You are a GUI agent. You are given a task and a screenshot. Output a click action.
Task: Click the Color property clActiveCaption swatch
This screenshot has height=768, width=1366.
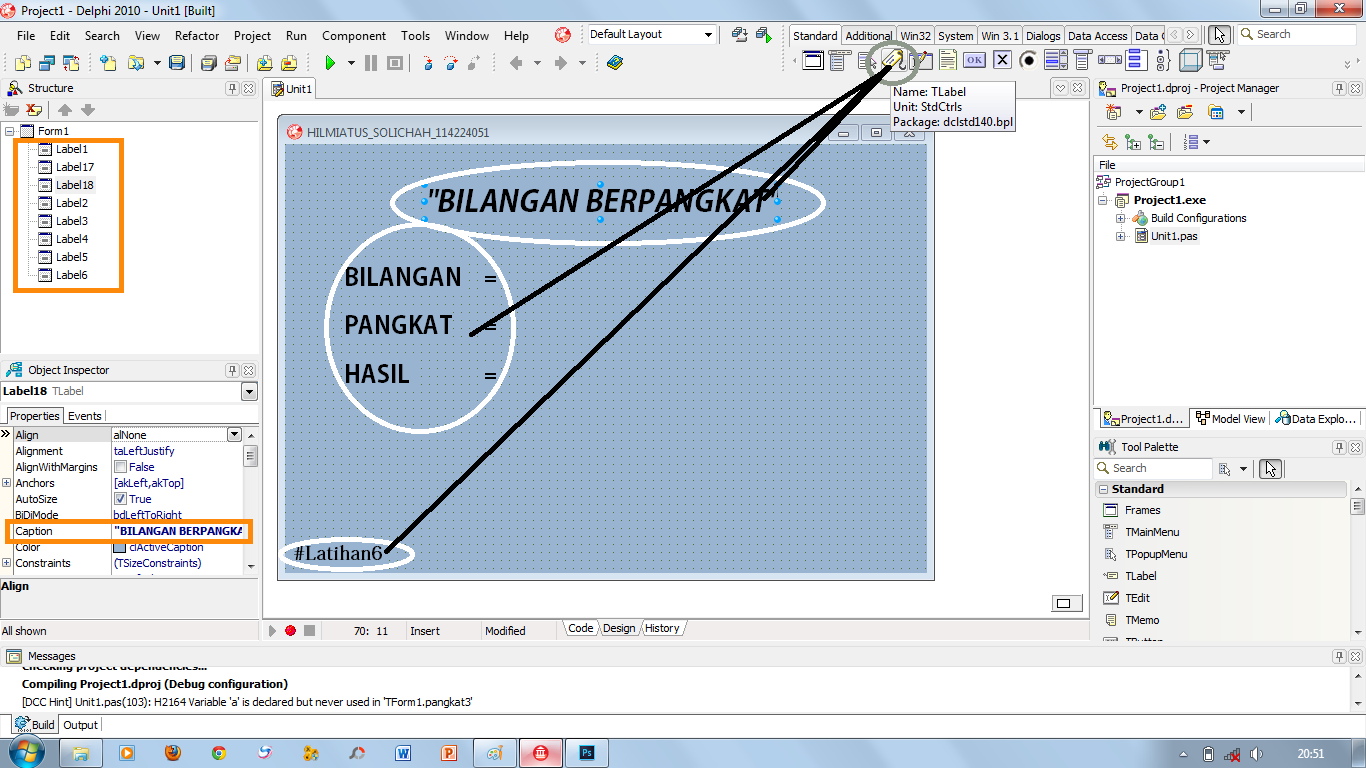click(120, 547)
